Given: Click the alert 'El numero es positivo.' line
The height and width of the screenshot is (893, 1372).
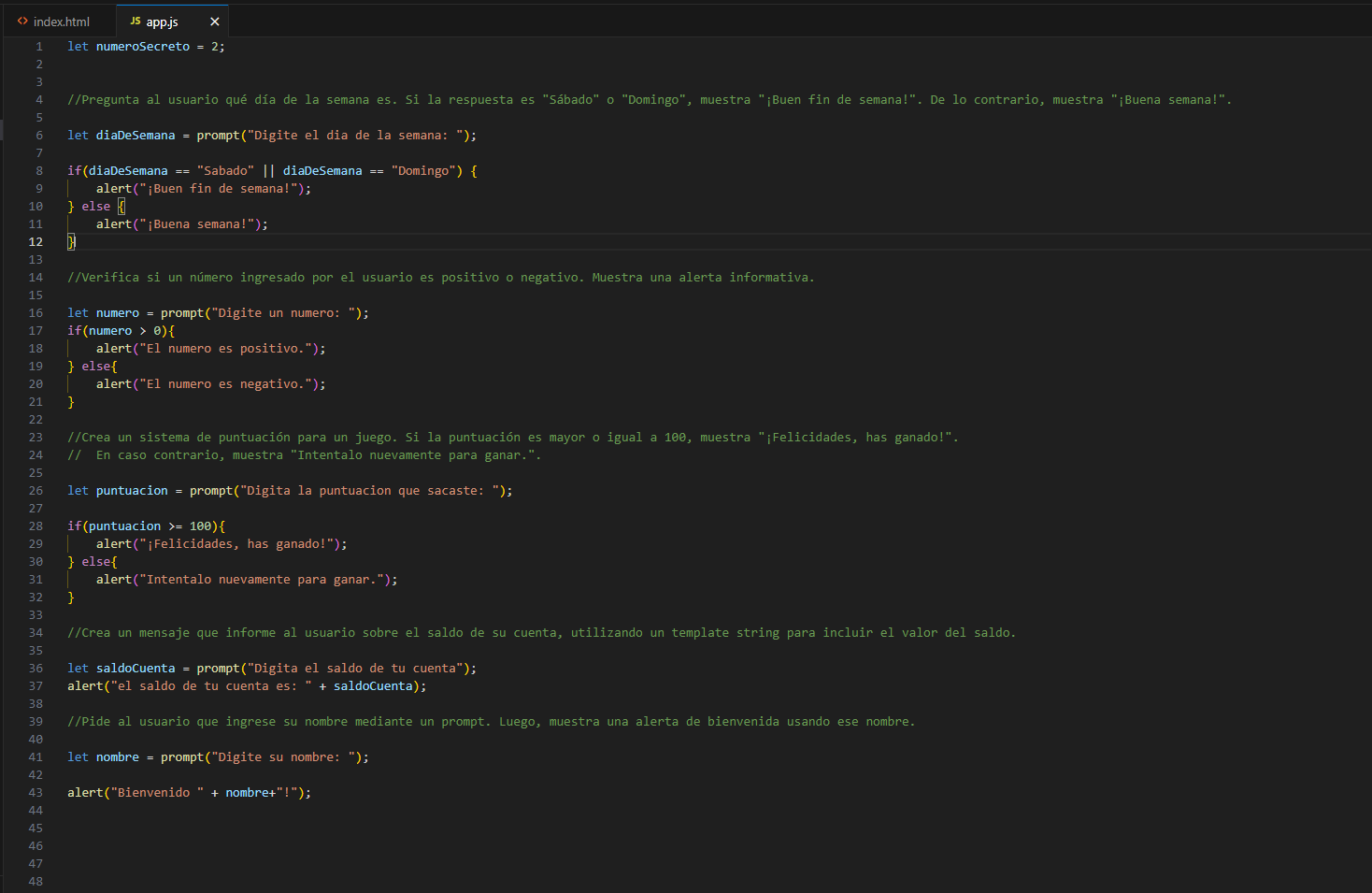Looking at the screenshot, I should (211, 349).
